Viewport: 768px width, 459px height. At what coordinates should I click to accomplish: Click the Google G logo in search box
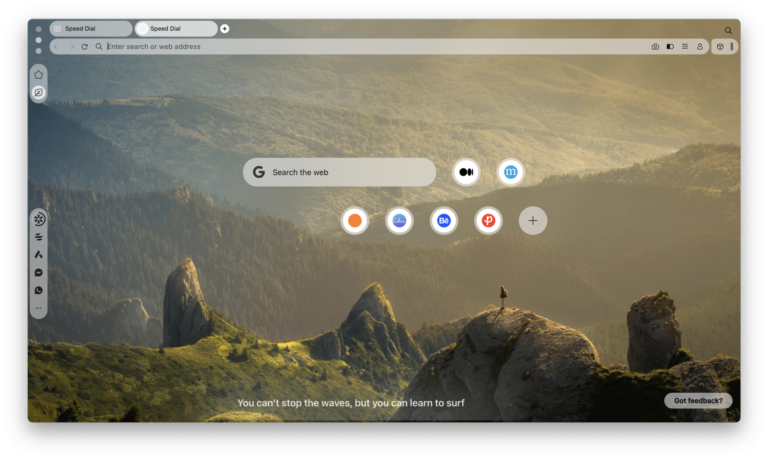[259, 172]
